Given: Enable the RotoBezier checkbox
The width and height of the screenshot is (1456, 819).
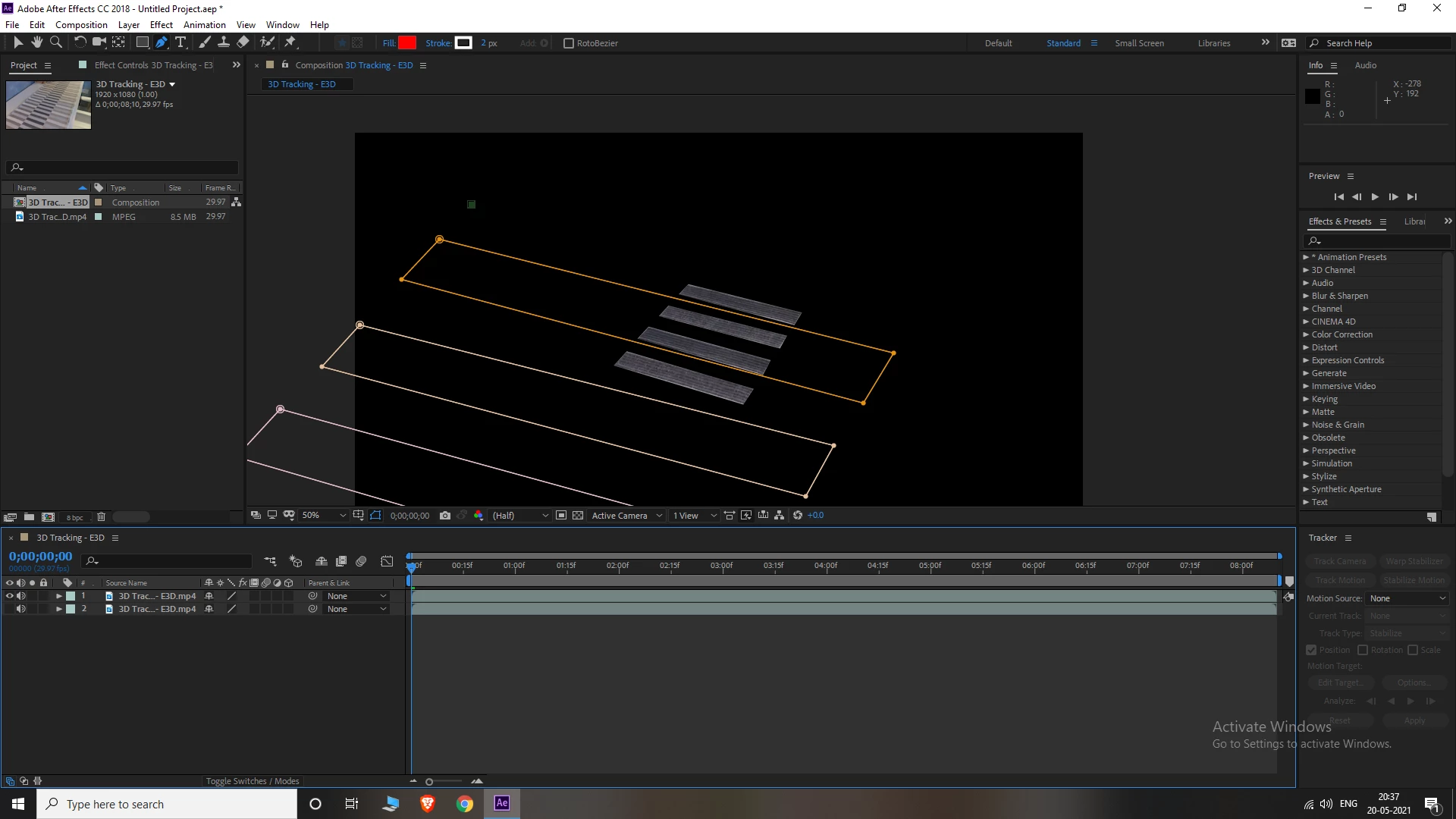Looking at the screenshot, I should (569, 43).
